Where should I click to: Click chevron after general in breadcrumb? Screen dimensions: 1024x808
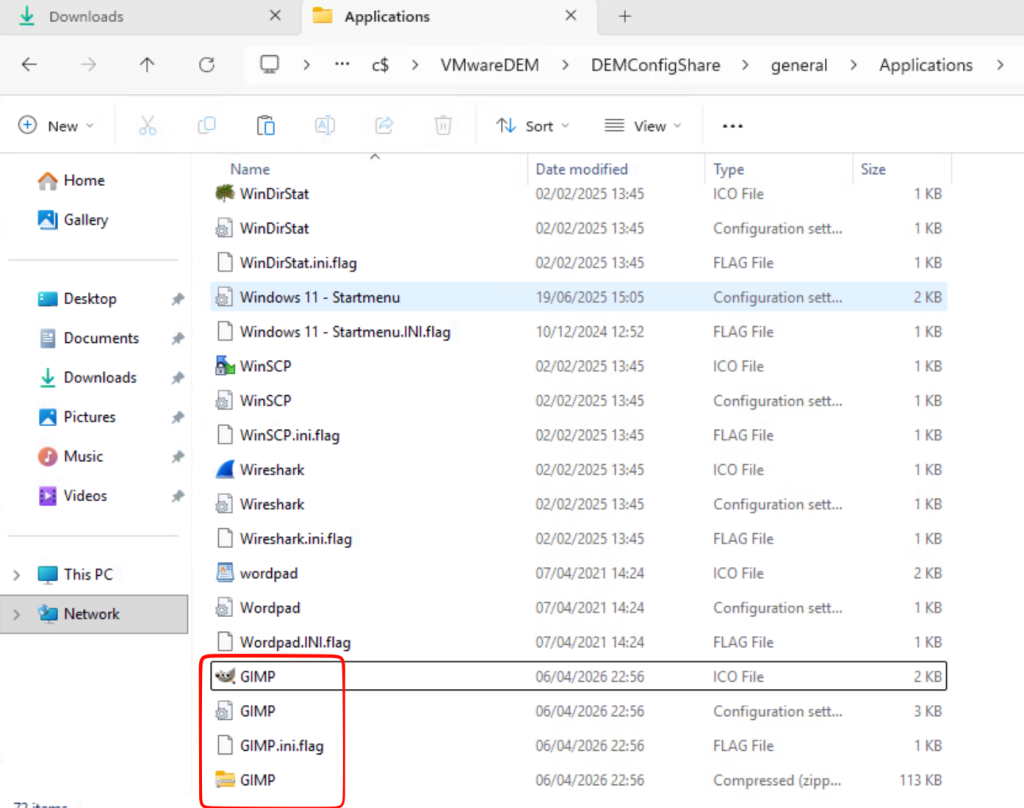(x=854, y=65)
